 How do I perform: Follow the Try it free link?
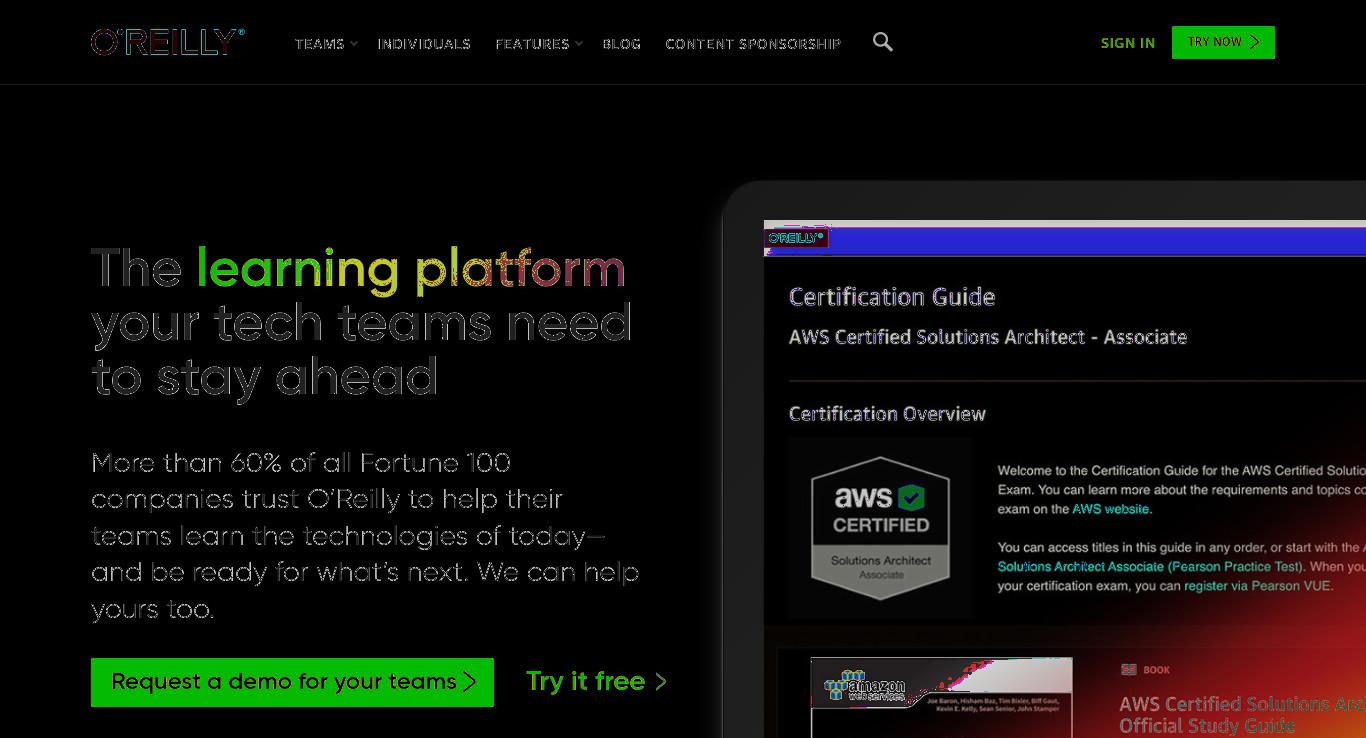pyautogui.click(x=596, y=681)
